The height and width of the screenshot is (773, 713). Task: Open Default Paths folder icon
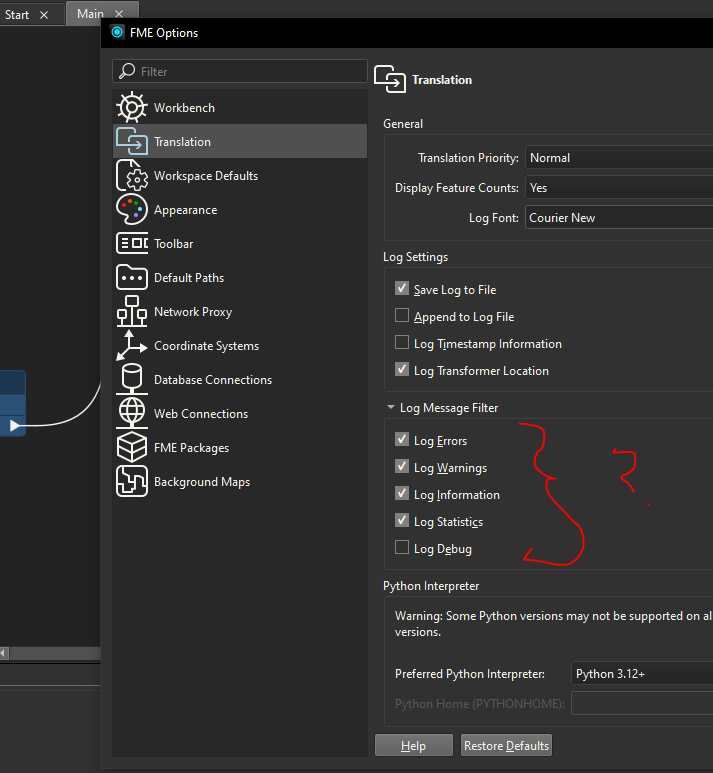[132, 277]
